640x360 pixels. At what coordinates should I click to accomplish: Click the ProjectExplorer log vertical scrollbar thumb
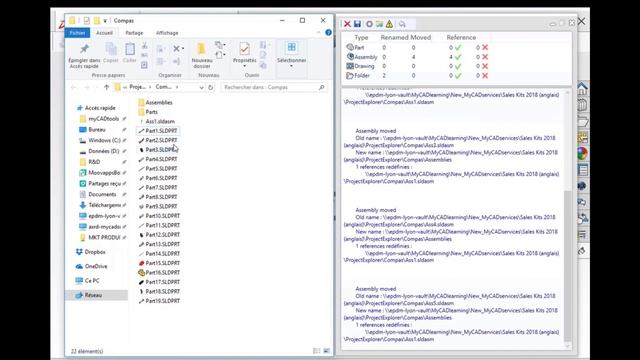(x=567, y=265)
